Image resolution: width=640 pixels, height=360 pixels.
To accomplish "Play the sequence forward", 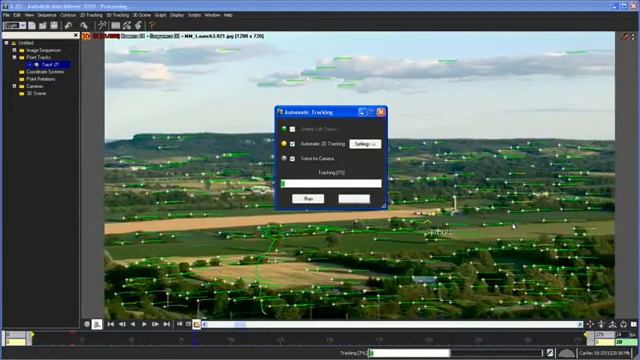I will (x=144, y=324).
